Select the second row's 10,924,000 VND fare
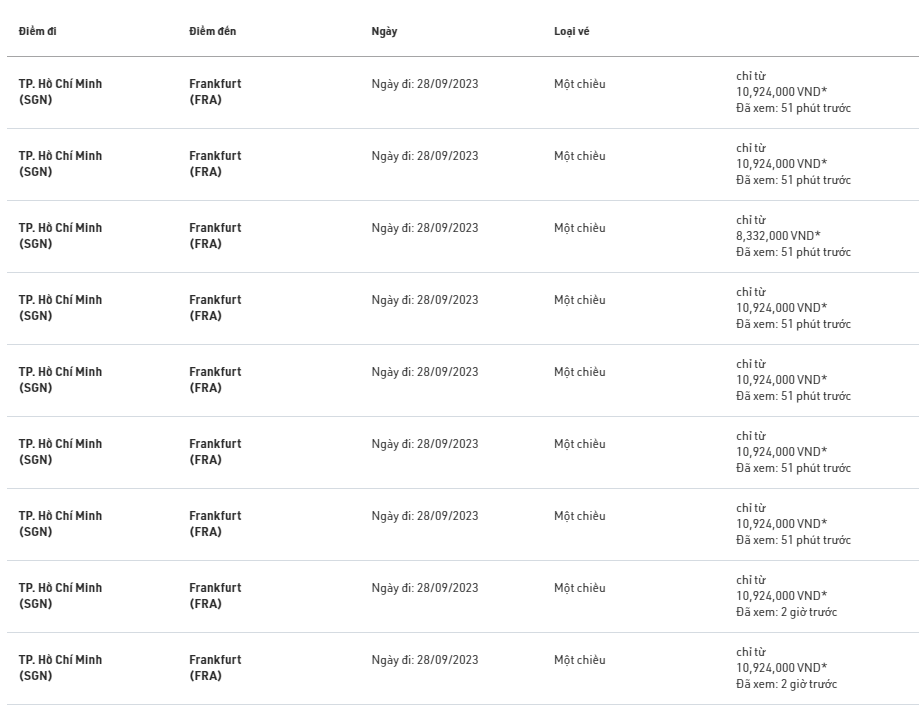This screenshot has width=924, height=718. tap(781, 164)
